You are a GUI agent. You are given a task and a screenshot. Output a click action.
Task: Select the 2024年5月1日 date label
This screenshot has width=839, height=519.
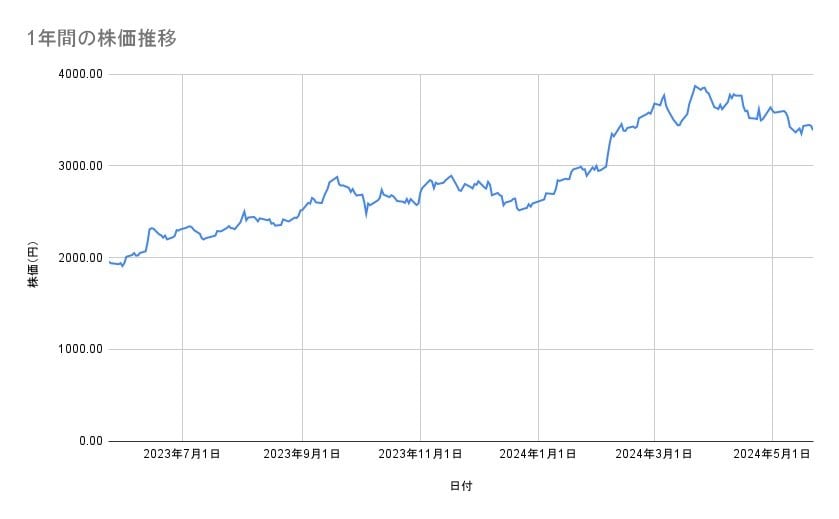[772, 454]
